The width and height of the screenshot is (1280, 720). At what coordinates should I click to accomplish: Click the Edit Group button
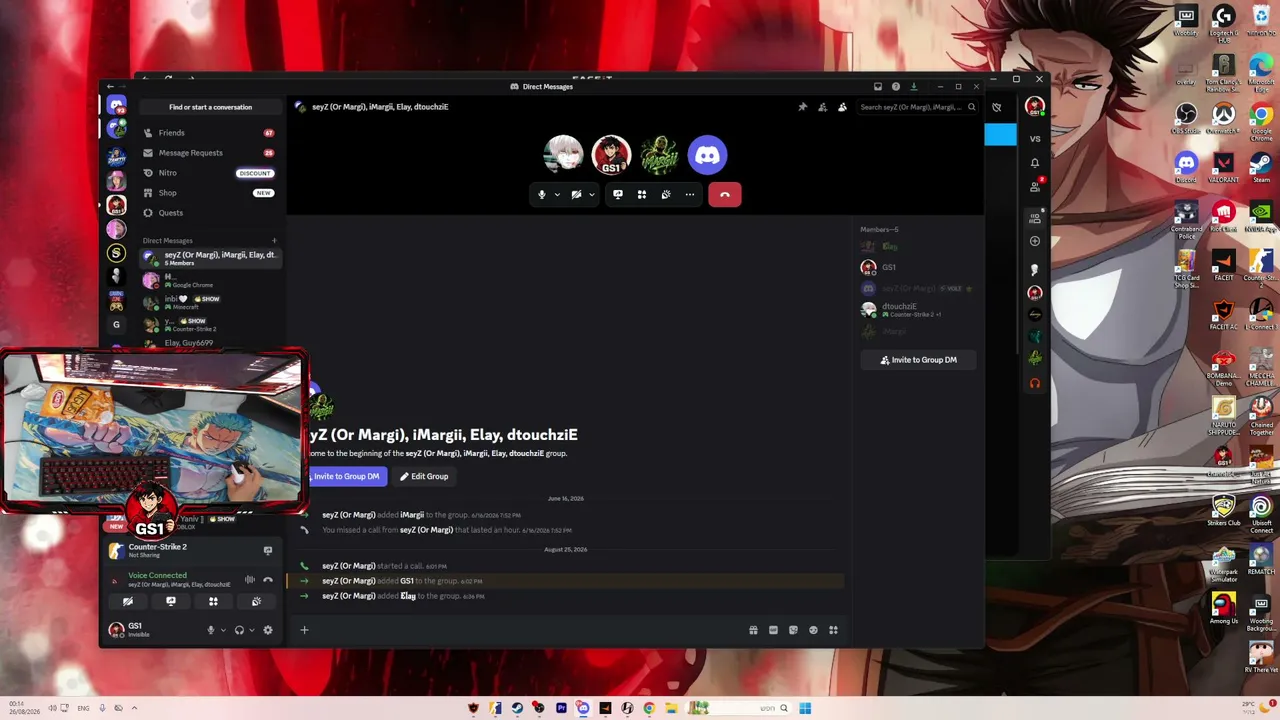click(424, 477)
